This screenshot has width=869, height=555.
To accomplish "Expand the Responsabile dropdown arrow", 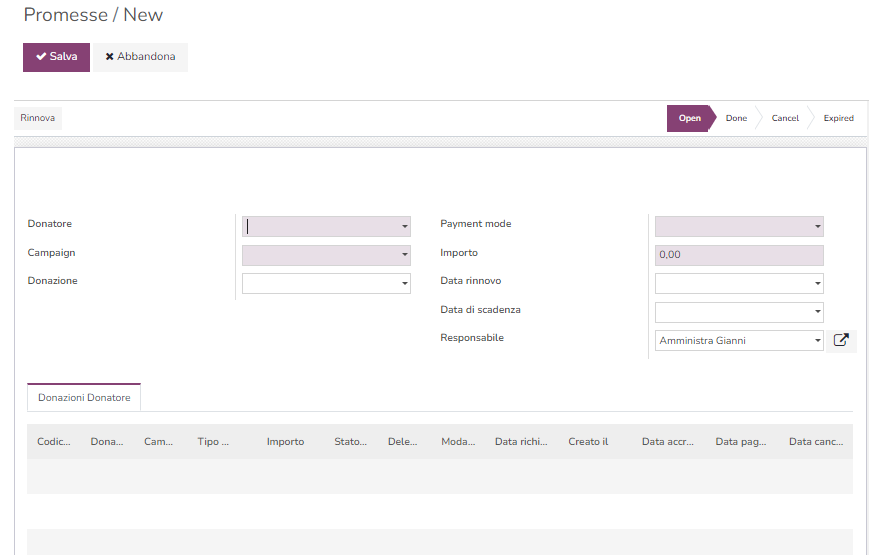I will pos(818,341).
